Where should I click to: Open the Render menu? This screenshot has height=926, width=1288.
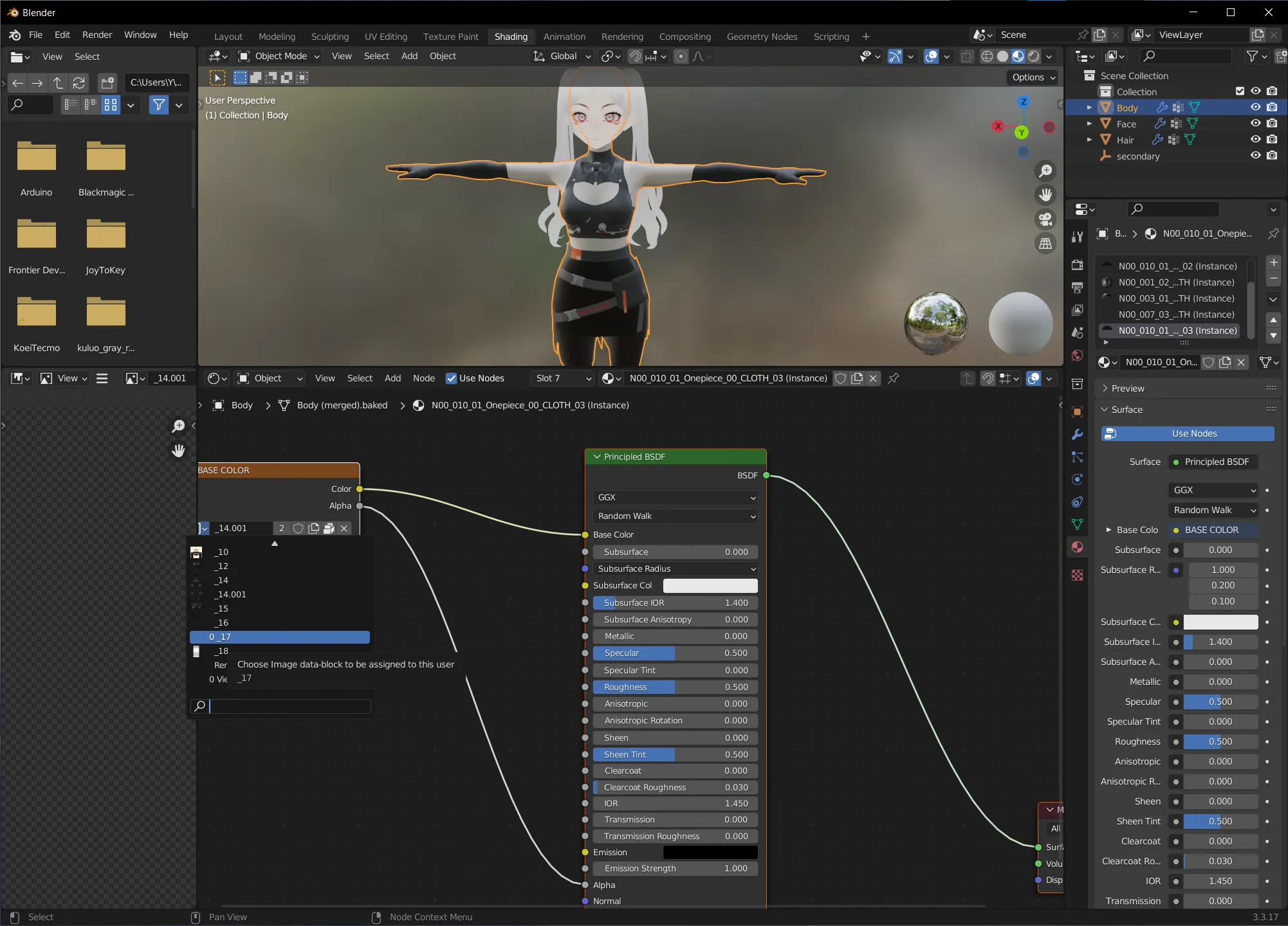coord(97,35)
